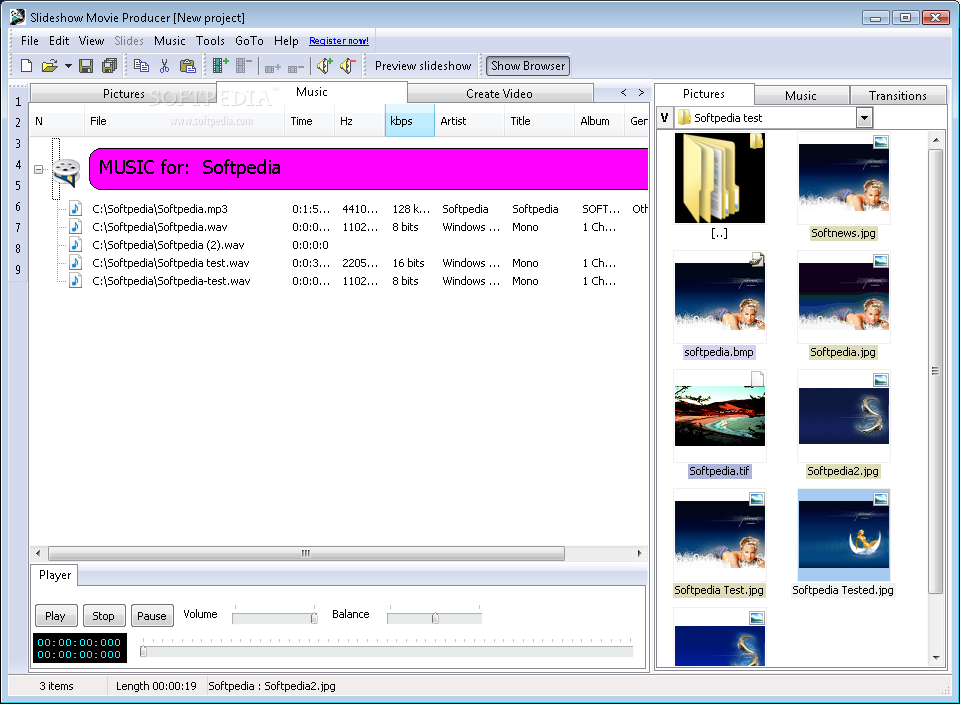Add a slideshow with the film-plus icon
960x704 pixels.
tap(220, 66)
